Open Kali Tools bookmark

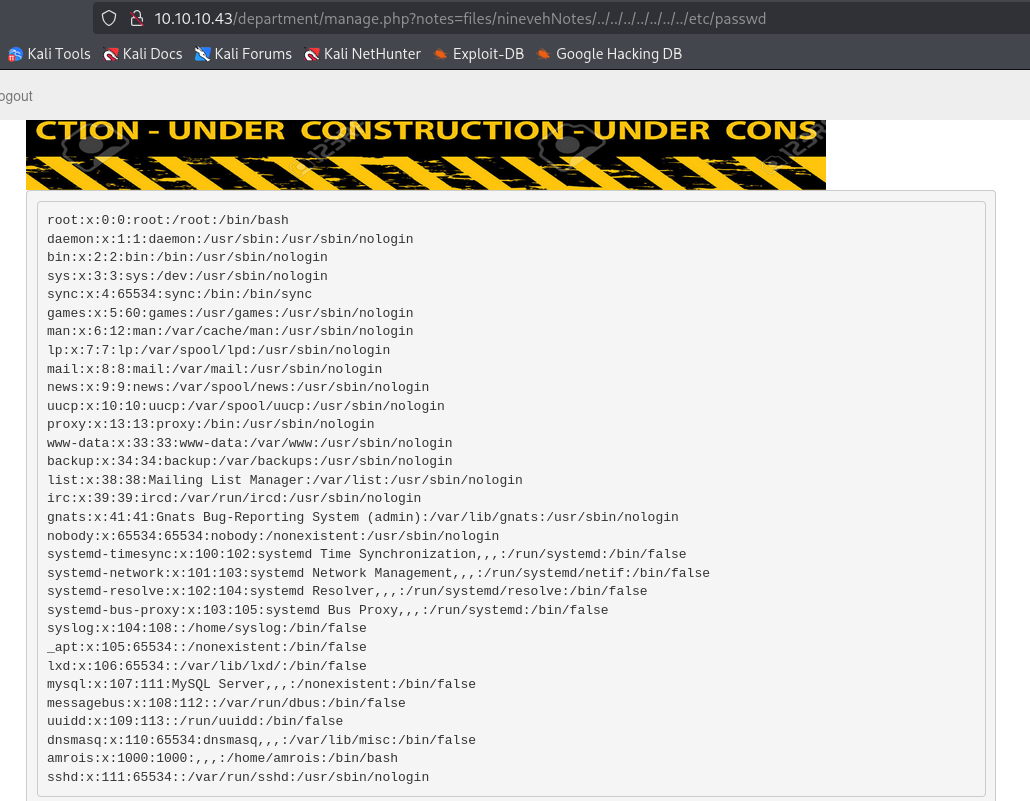click(50, 54)
